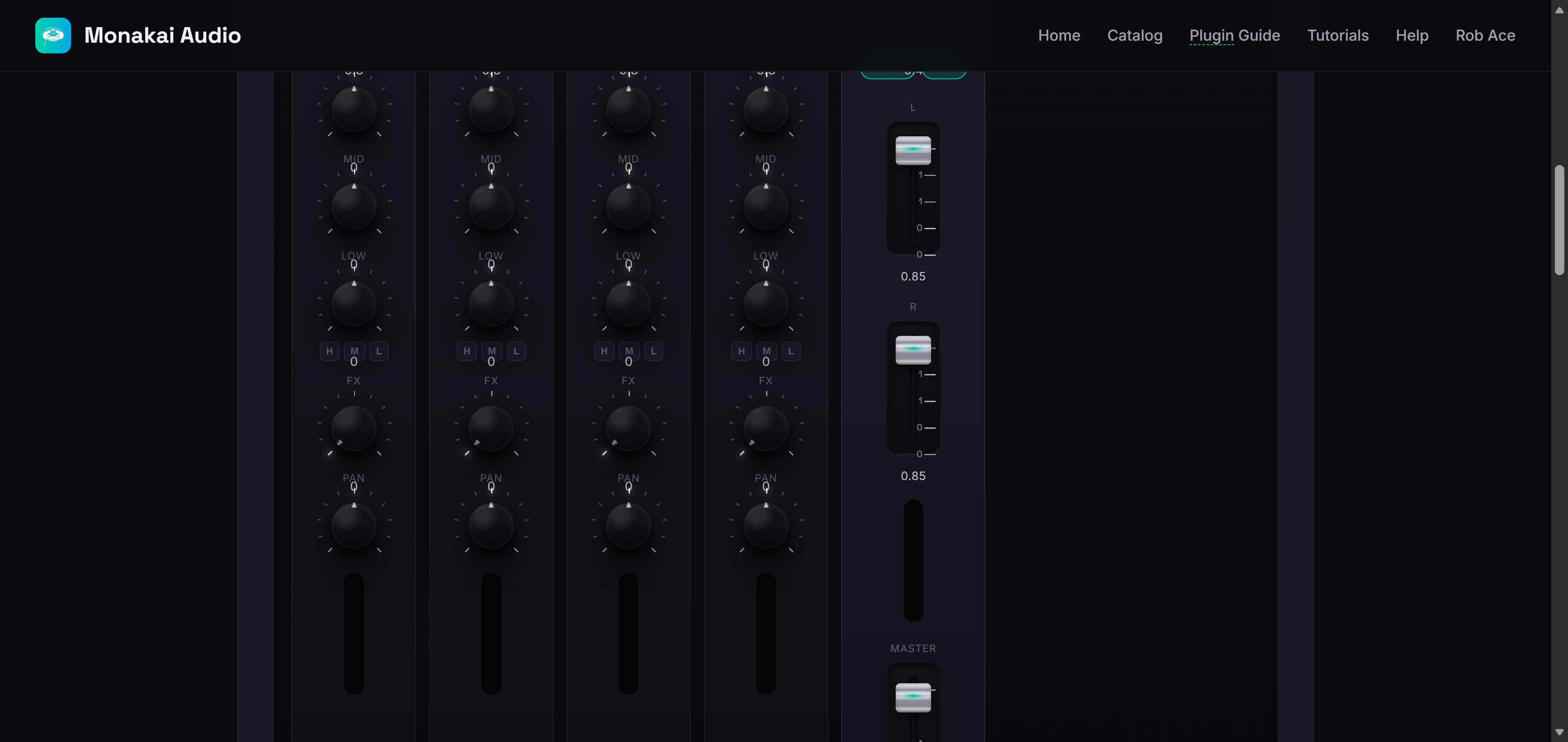
Task: Click the FX knob on the third channel strip
Action: [629, 429]
